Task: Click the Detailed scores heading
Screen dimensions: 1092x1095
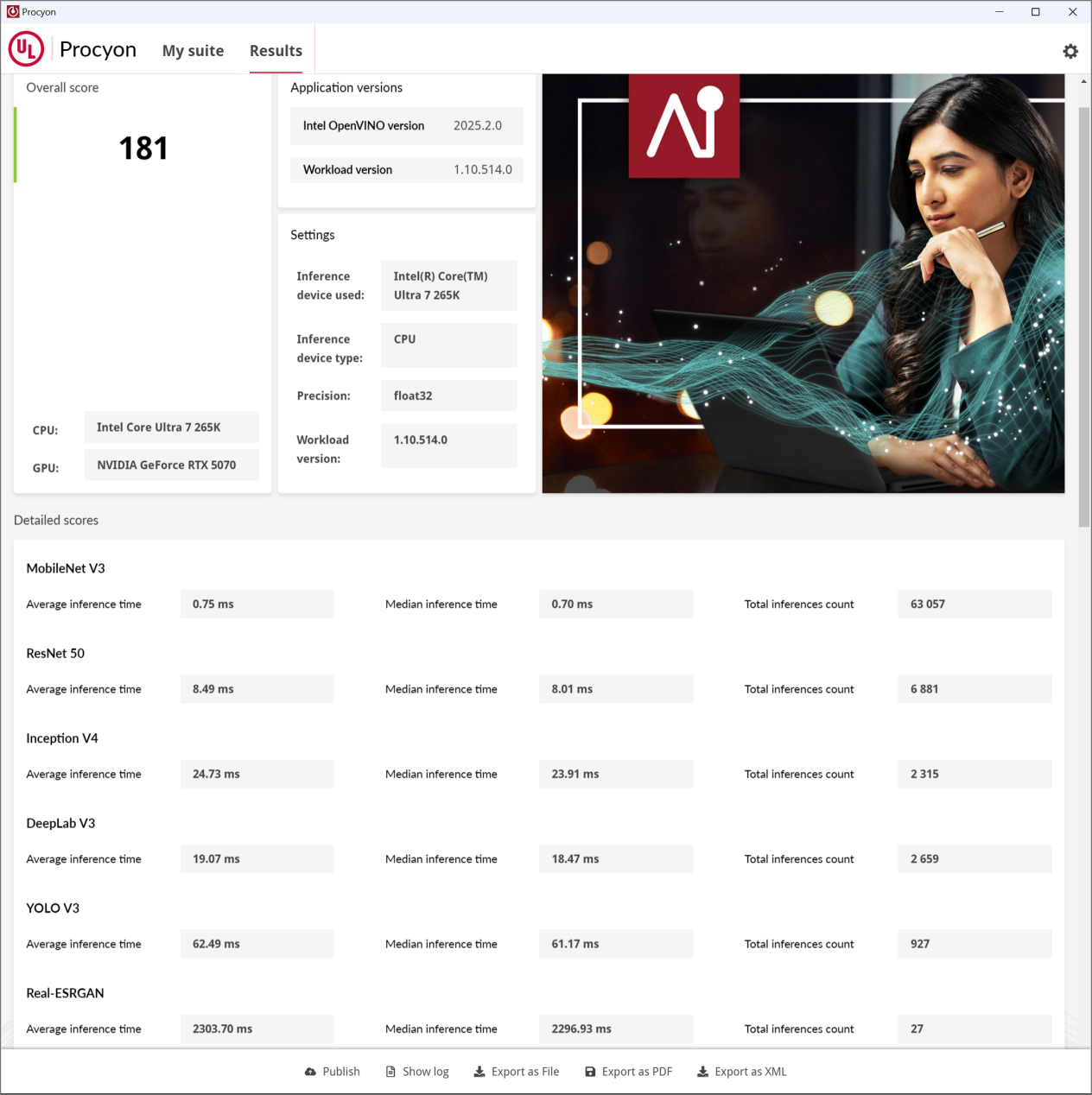Action: 56,520
